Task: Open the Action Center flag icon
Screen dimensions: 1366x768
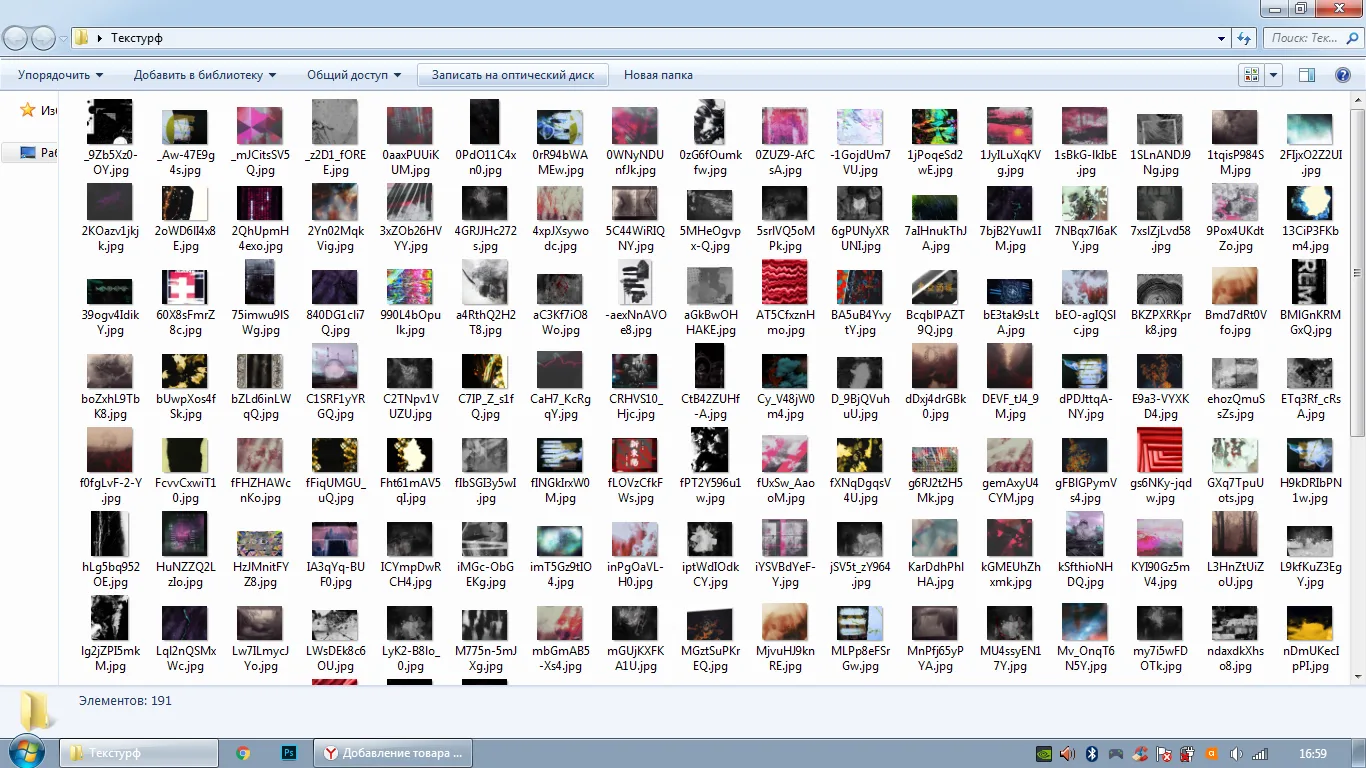Action: tap(1164, 753)
